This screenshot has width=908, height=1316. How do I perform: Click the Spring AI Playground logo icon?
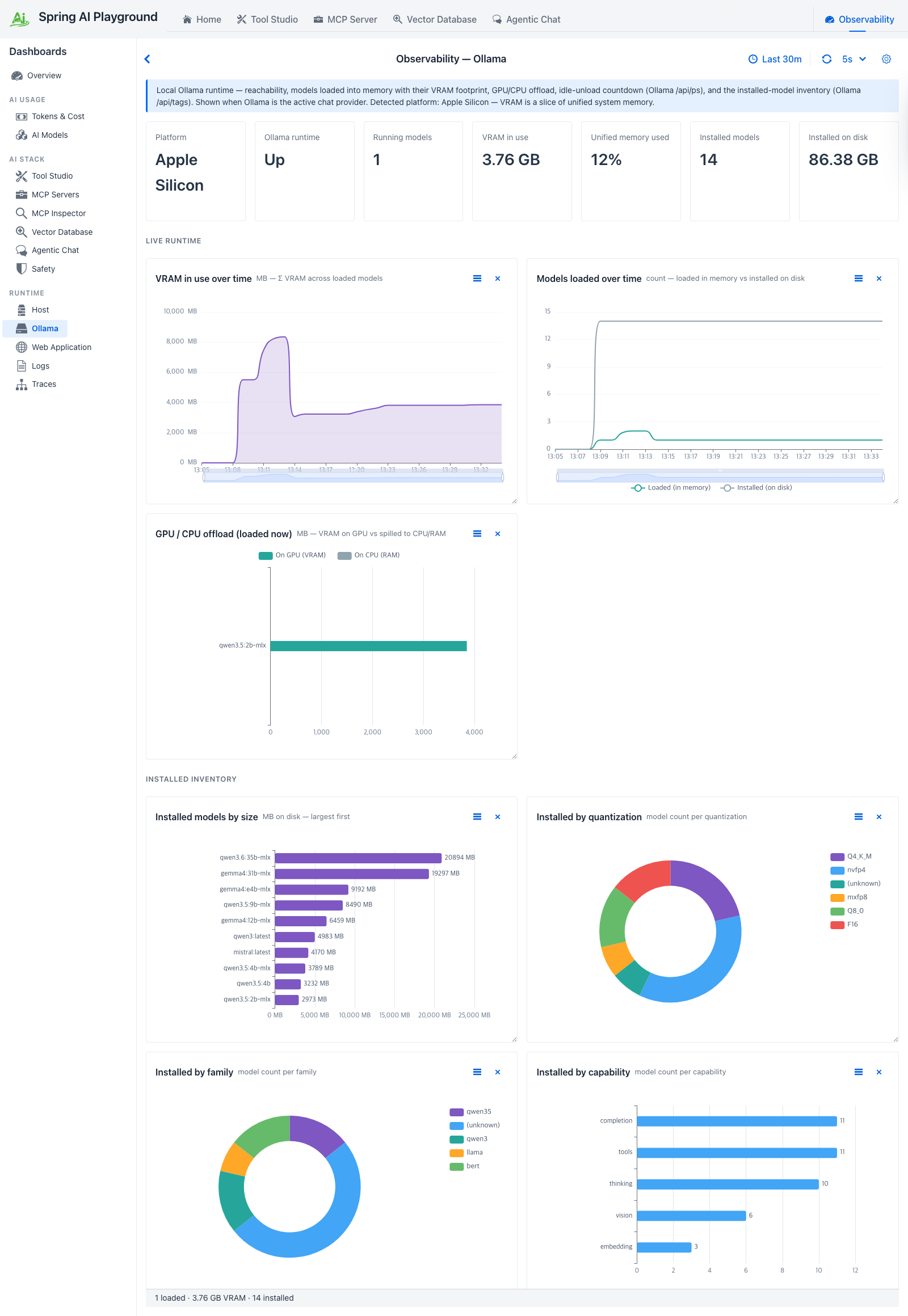(x=19, y=18)
